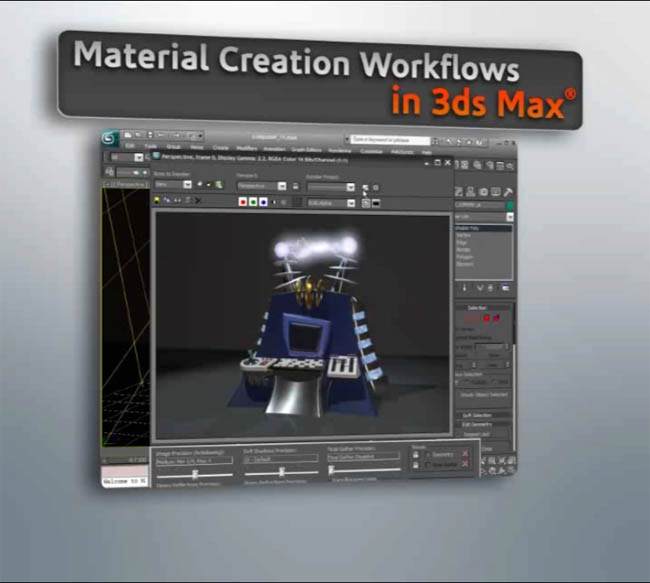The width and height of the screenshot is (650, 583).
Task: Click the Clear (X) icon in render toolbar
Action: point(198,201)
